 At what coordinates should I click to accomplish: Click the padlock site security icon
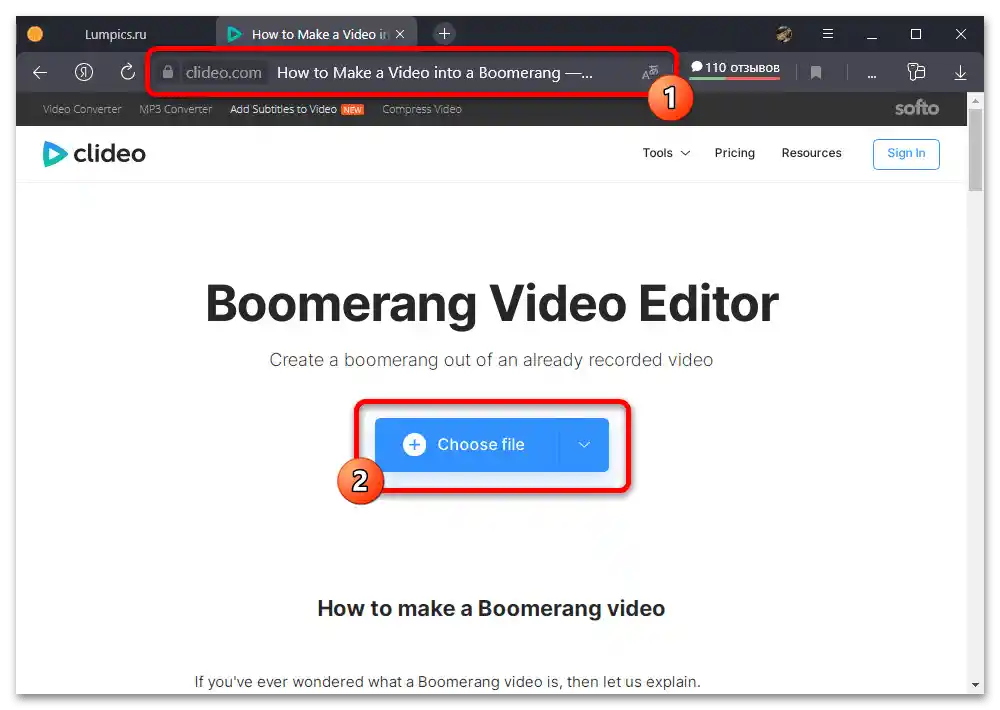click(x=168, y=72)
